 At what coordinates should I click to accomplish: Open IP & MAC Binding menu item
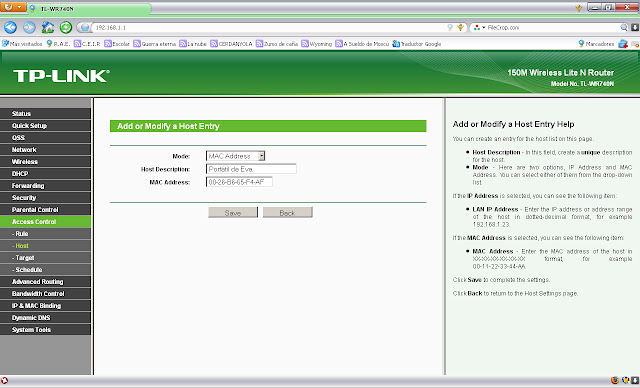(45, 306)
